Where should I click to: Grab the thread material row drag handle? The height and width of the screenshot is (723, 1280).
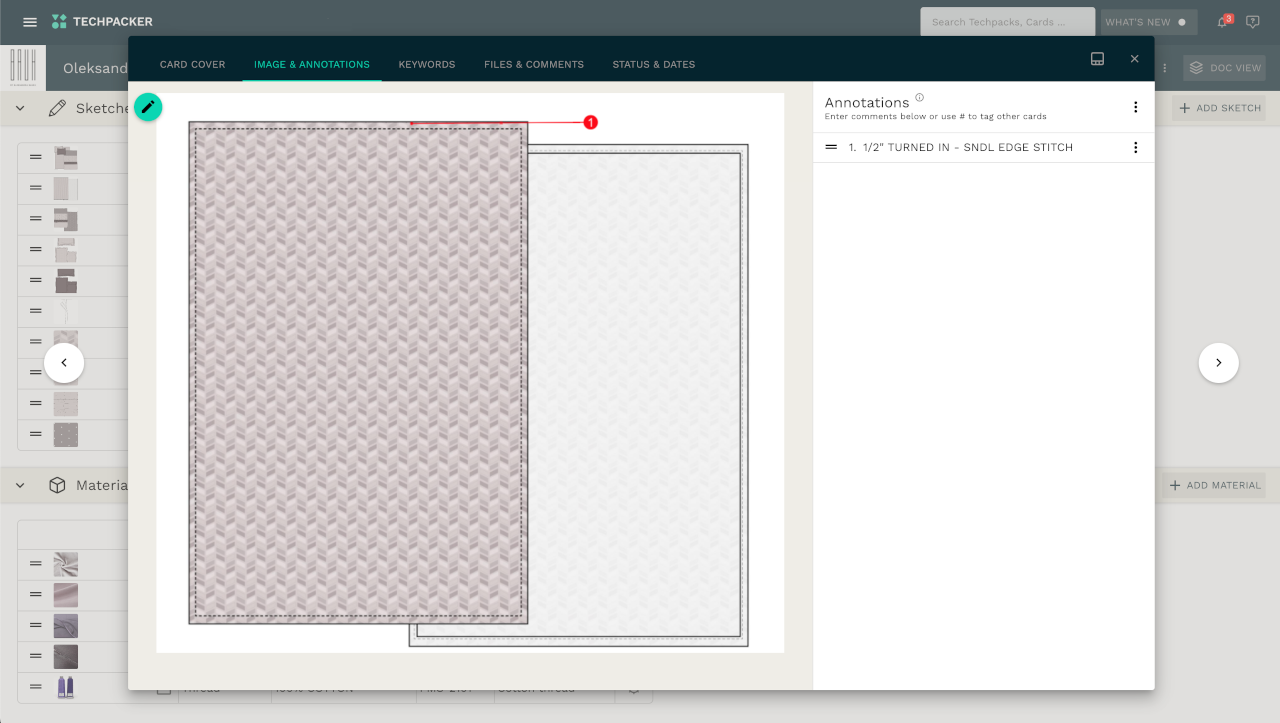(36, 687)
